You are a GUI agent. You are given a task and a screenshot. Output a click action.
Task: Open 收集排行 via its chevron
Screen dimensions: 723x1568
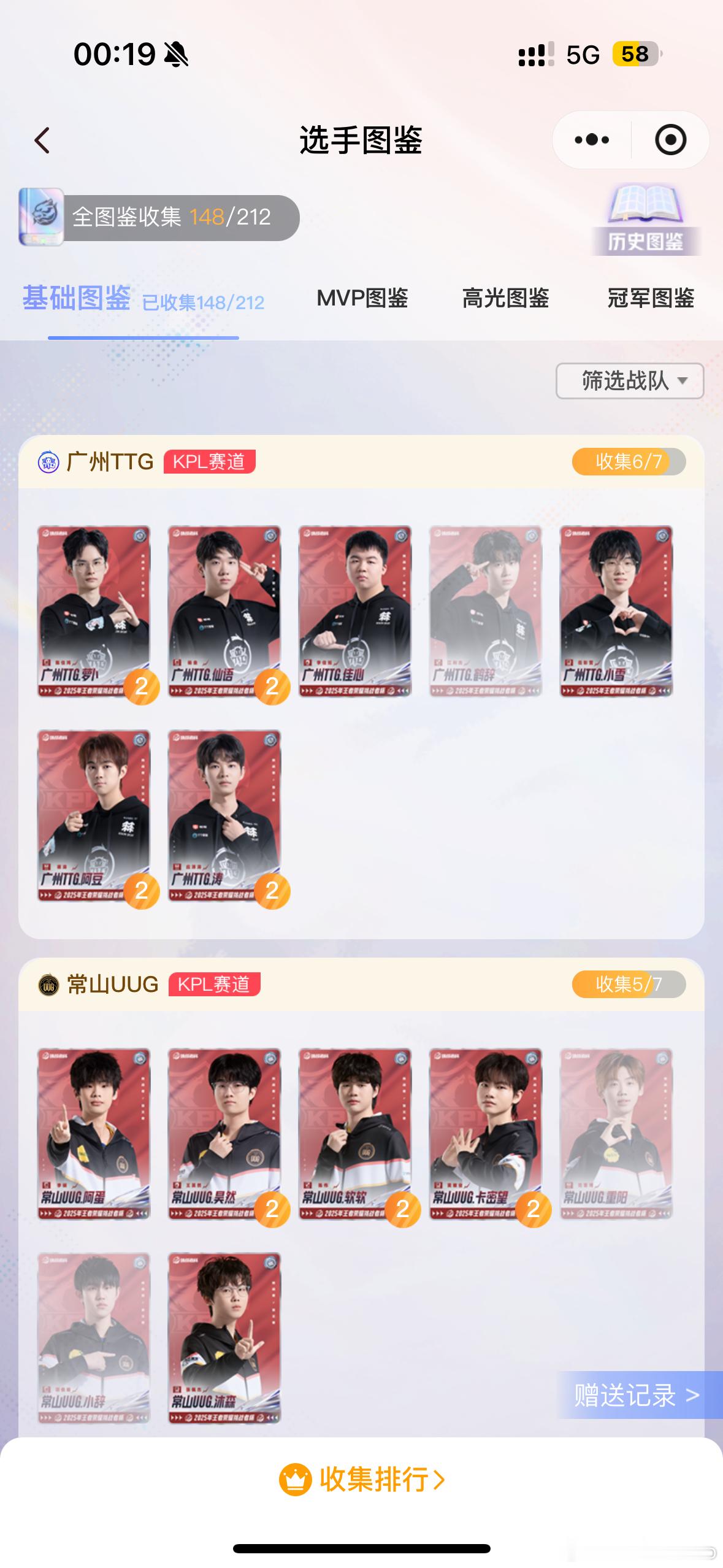tap(438, 1480)
